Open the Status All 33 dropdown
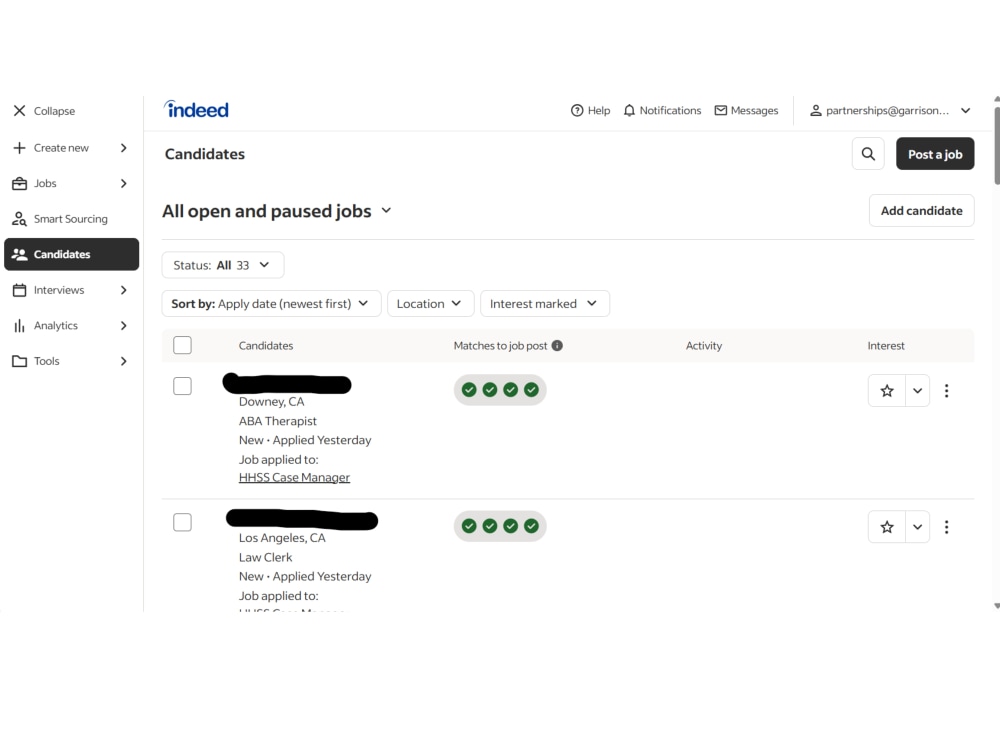Image resolution: width=1000 pixels, height=750 pixels. (x=223, y=265)
